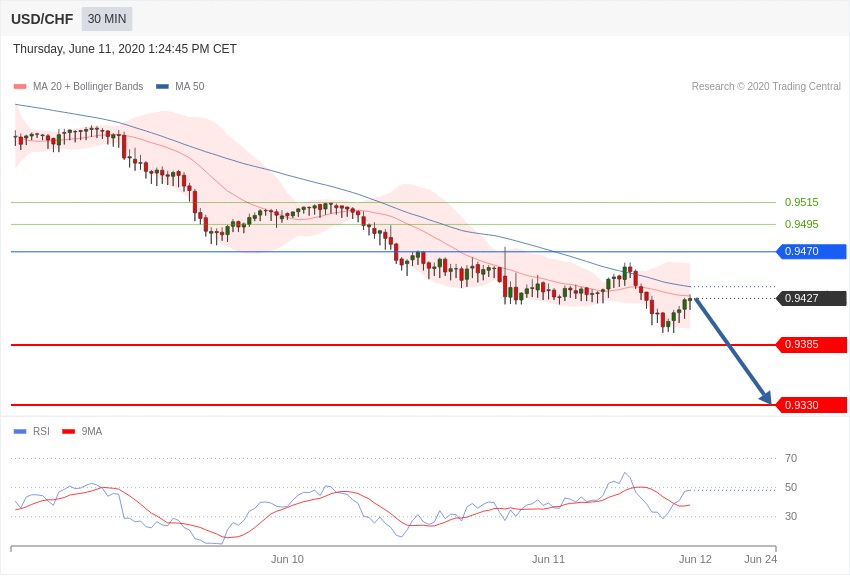This screenshot has height=576, width=850.
Task: Select the Jun 12 axis label
Action: (695, 559)
